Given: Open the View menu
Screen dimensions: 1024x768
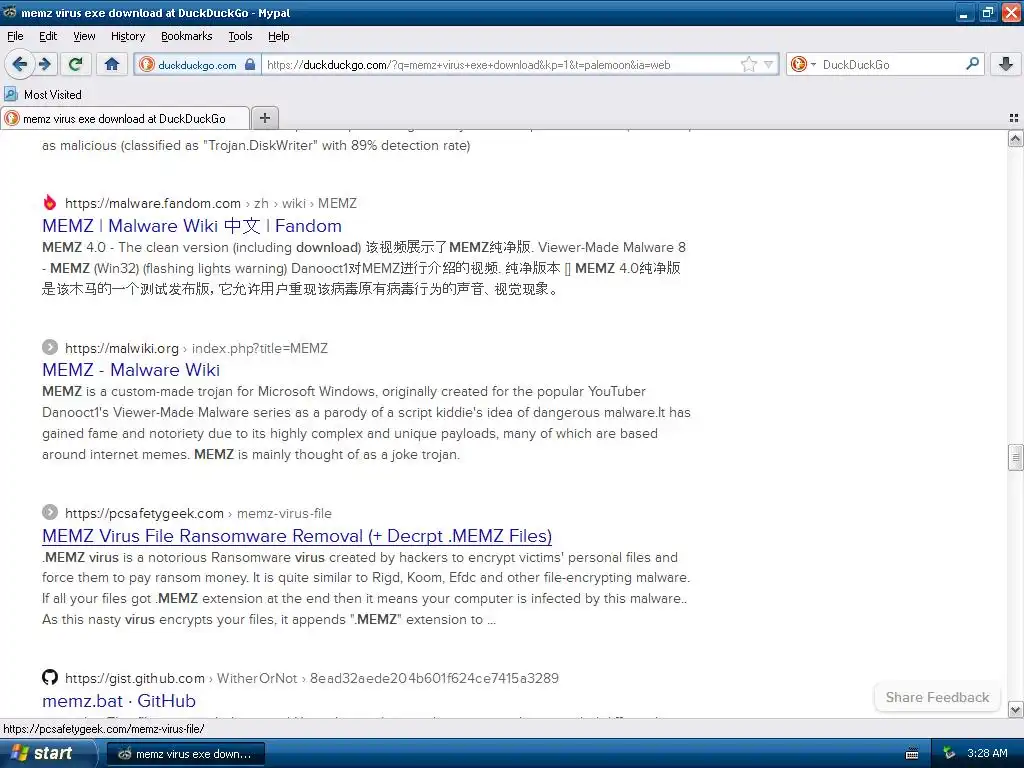Looking at the screenshot, I should [x=84, y=37].
